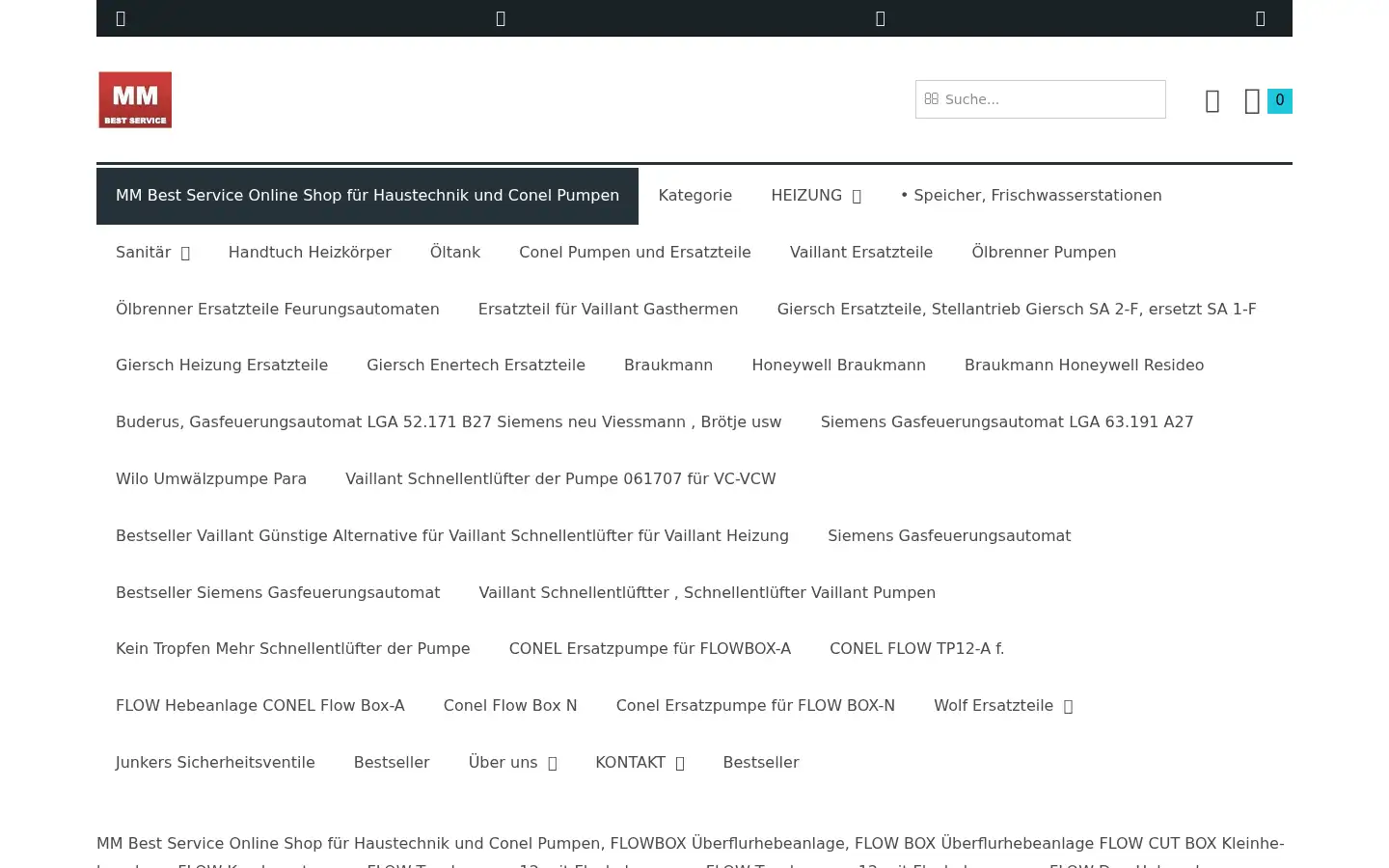1389x868 pixels.
Task: Open Giersch Enertech Ersatzteile
Action: coord(476,366)
